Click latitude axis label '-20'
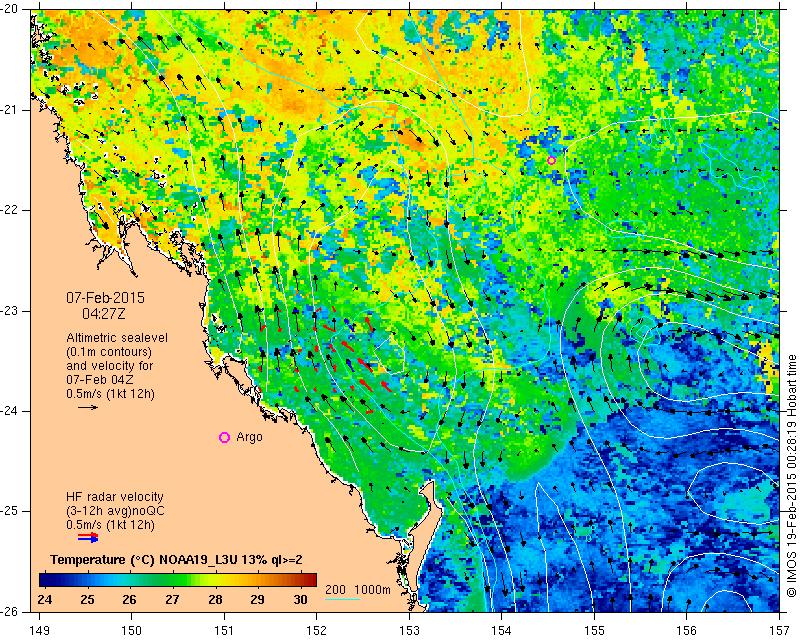The height and width of the screenshot is (640, 800). (10, 9)
